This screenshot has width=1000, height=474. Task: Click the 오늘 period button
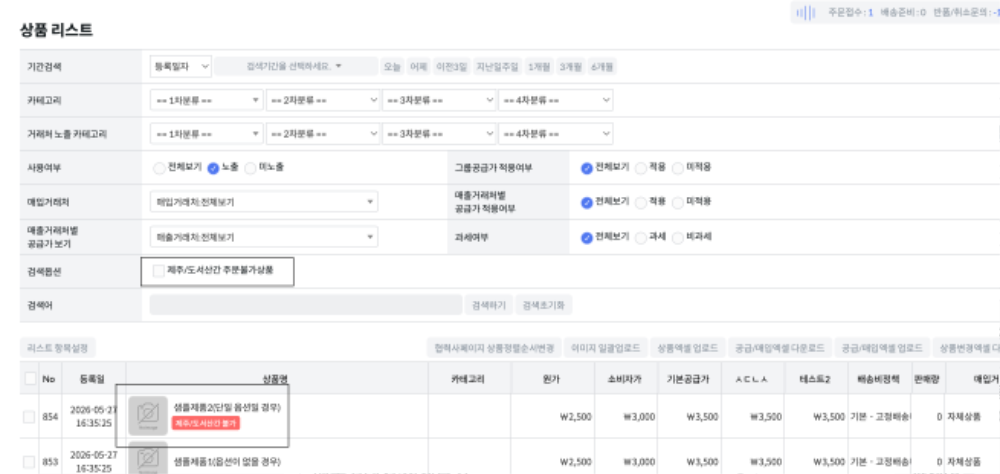tap(392, 66)
